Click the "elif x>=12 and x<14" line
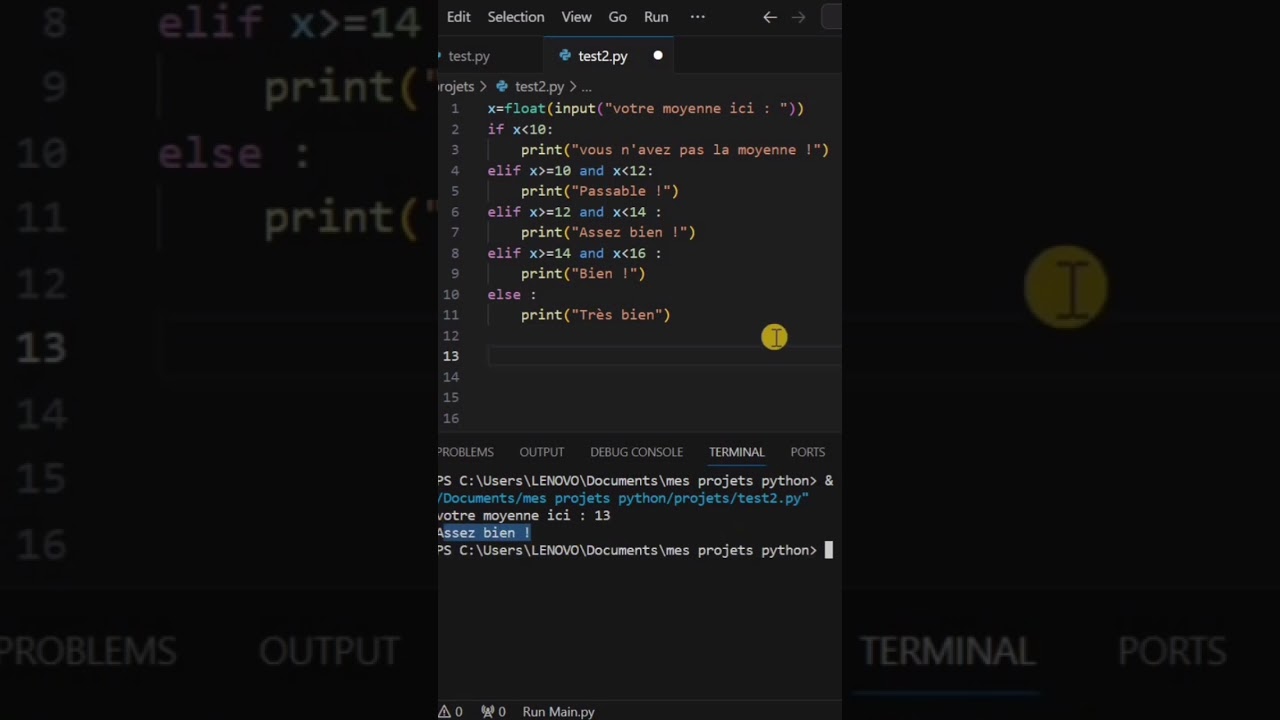The width and height of the screenshot is (1280, 720). click(x=574, y=212)
